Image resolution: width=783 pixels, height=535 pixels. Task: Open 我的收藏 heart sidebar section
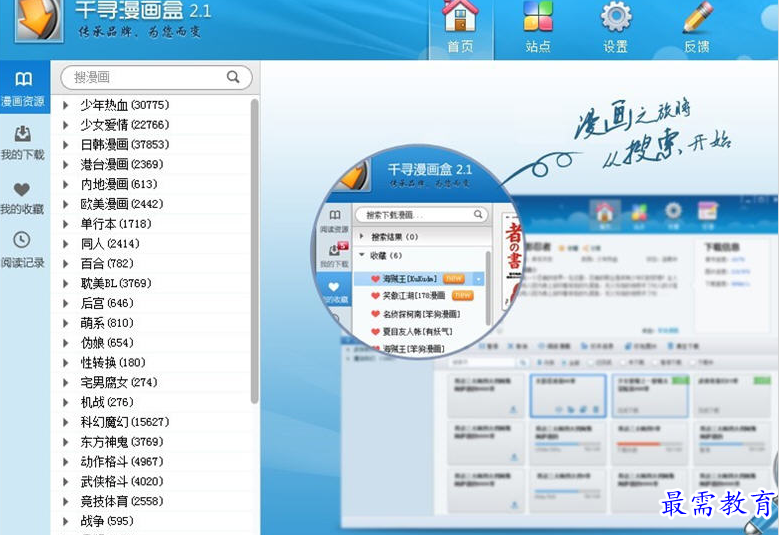[x=22, y=198]
